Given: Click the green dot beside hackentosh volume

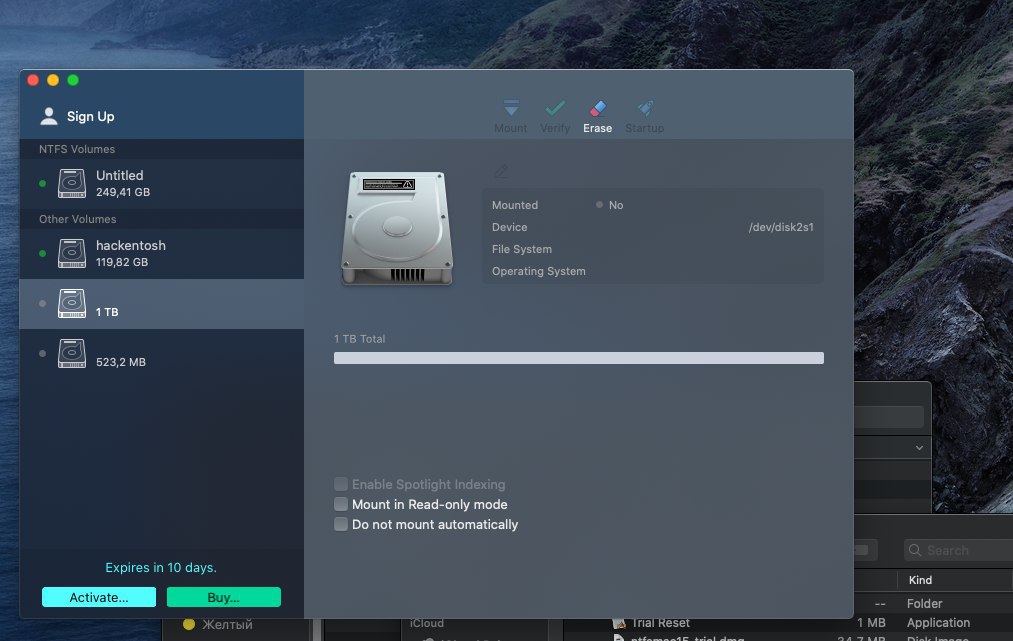Looking at the screenshot, I should coord(43,253).
